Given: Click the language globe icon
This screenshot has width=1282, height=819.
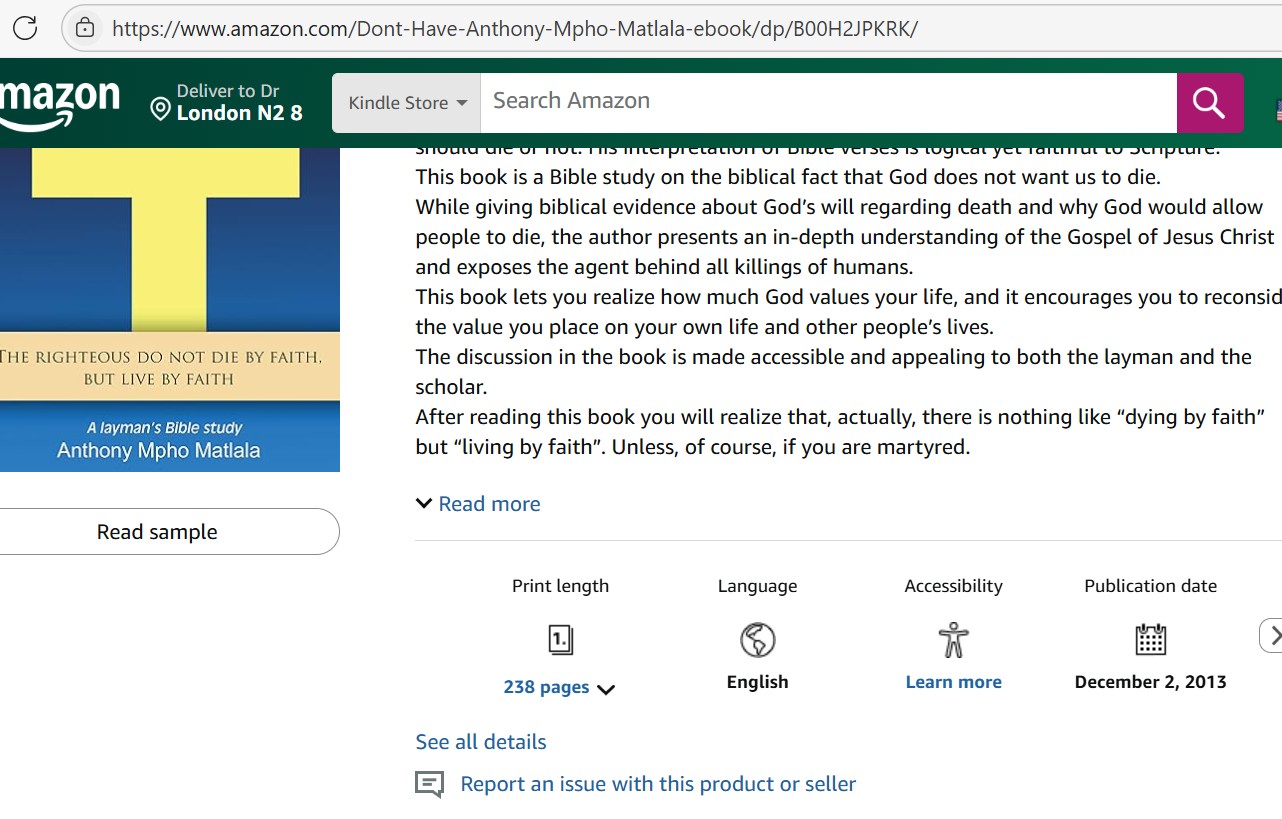Looking at the screenshot, I should coord(758,640).
